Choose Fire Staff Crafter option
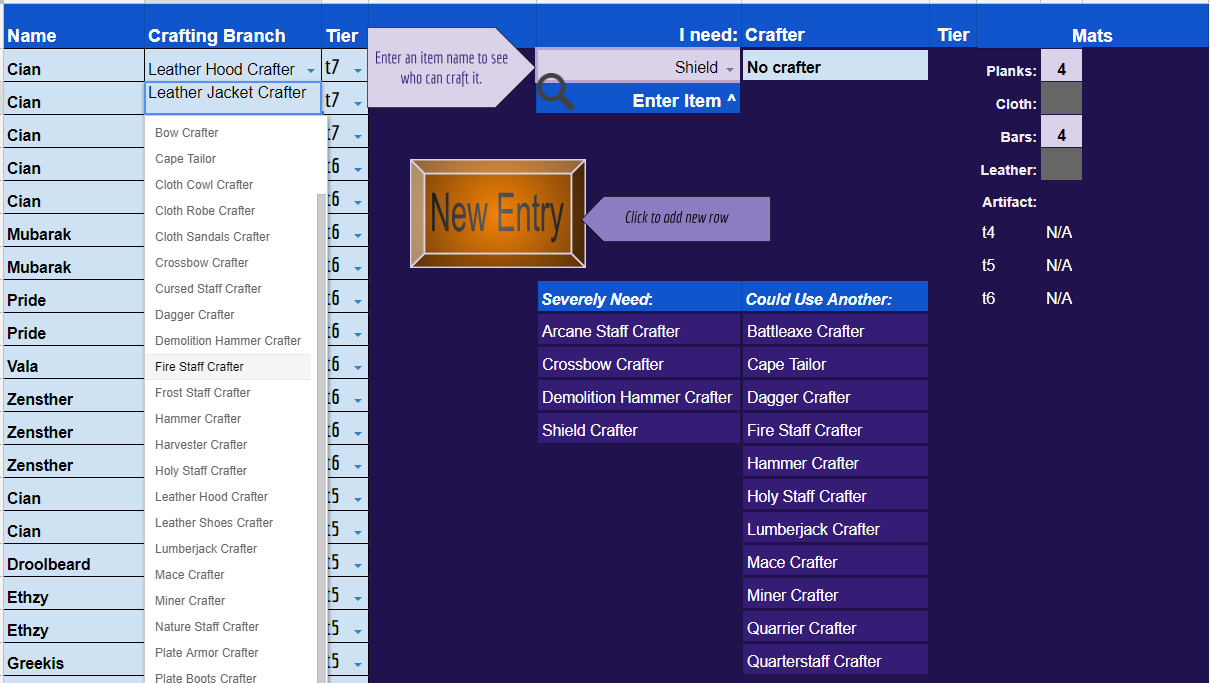 pos(199,367)
